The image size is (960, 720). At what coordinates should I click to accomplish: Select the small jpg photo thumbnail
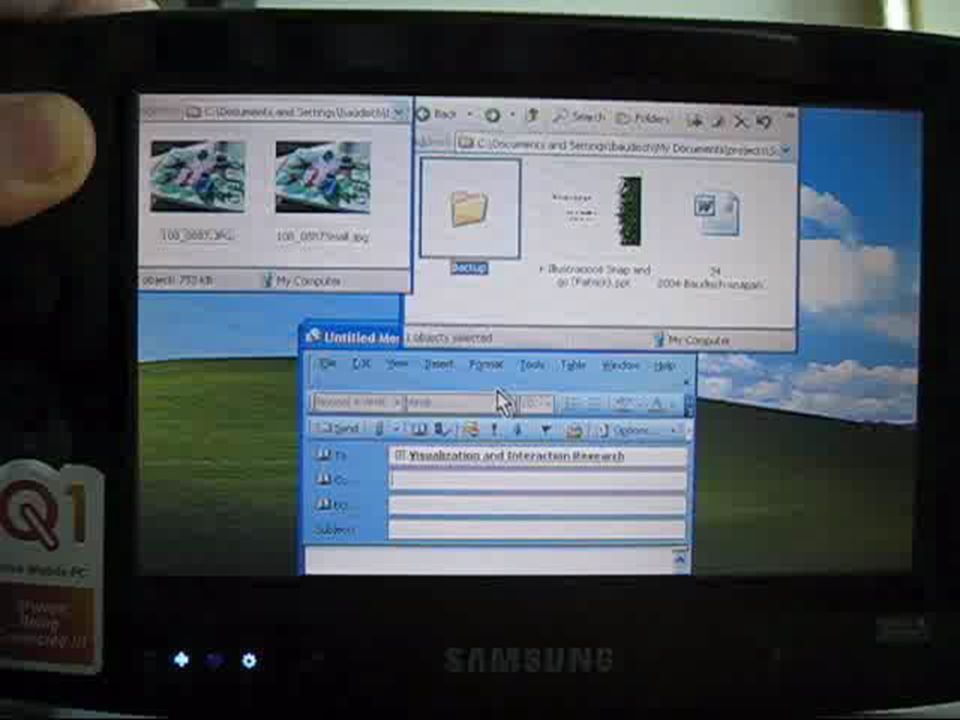coord(323,178)
